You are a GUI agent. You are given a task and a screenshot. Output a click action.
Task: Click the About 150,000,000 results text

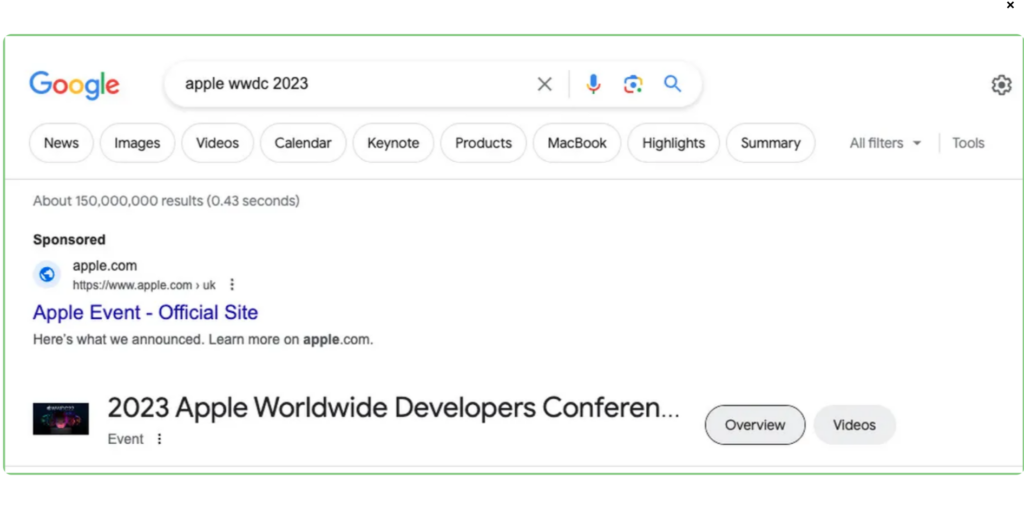tap(167, 201)
